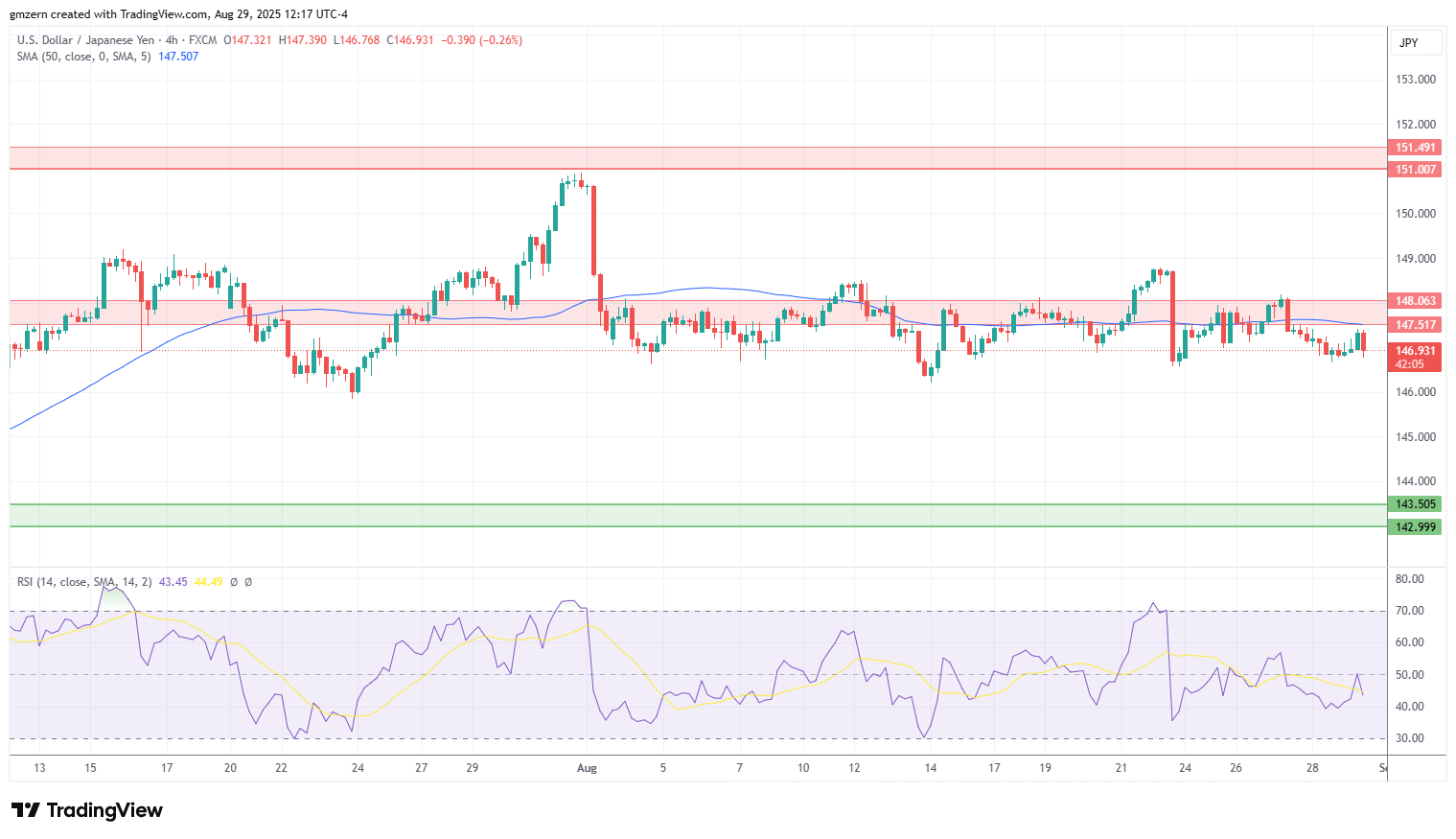Click the RSI moving average value 44.49
The width and height of the screenshot is (1456, 839).
pyautogui.click(x=208, y=582)
